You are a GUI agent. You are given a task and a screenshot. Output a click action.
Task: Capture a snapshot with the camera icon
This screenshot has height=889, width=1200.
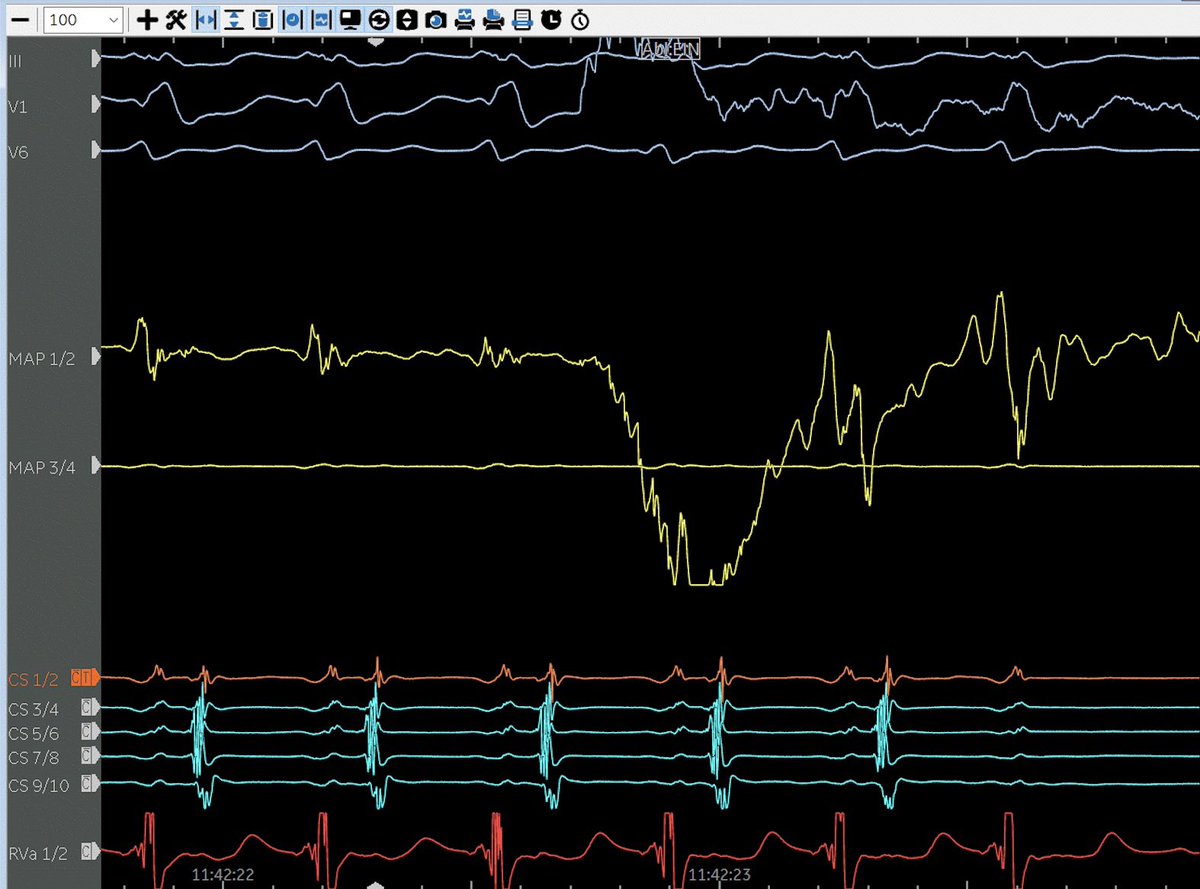coord(435,19)
